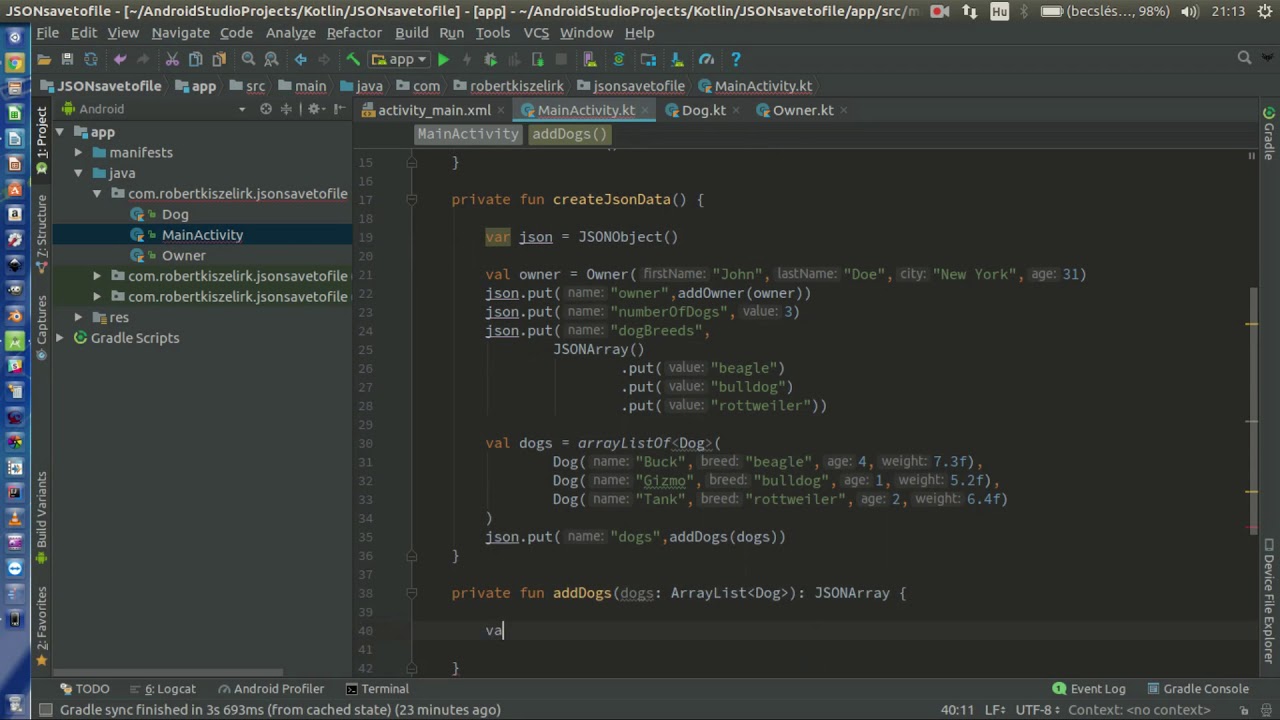Screen dimensions: 1280x720
Task: Click the Undo arrow icon
Action: point(120,60)
